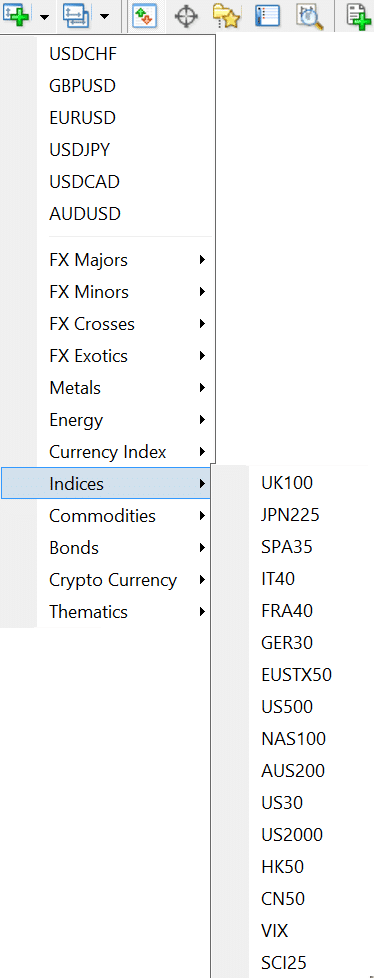Click the New Chart green plus icon
This screenshot has height=978, width=374.
click(18, 16)
